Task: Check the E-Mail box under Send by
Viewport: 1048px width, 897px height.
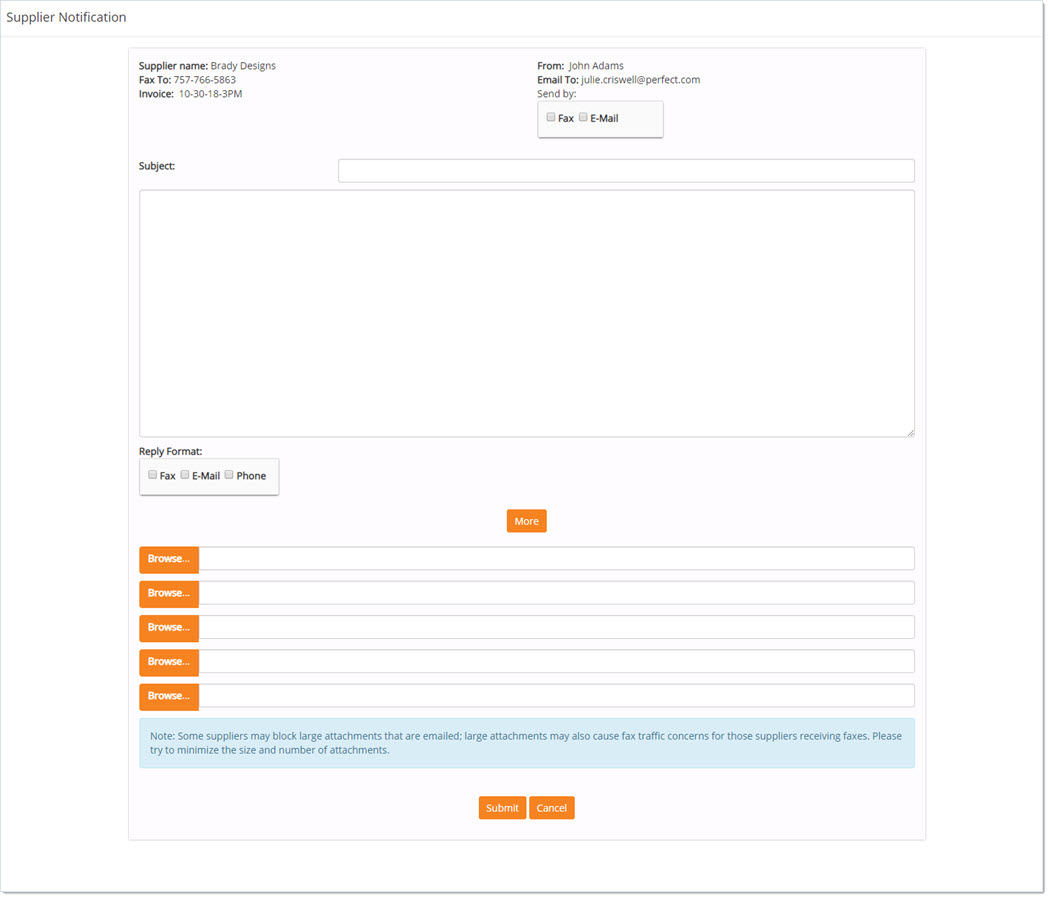Action: pos(583,117)
